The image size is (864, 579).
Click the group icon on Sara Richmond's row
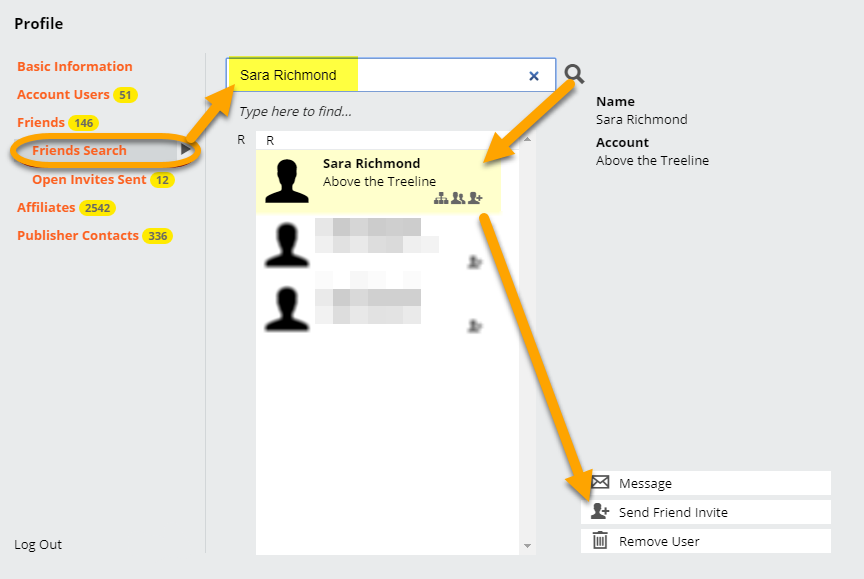click(457, 199)
